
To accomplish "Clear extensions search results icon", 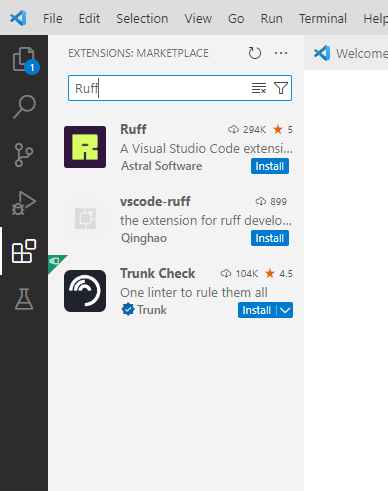I will (259, 88).
